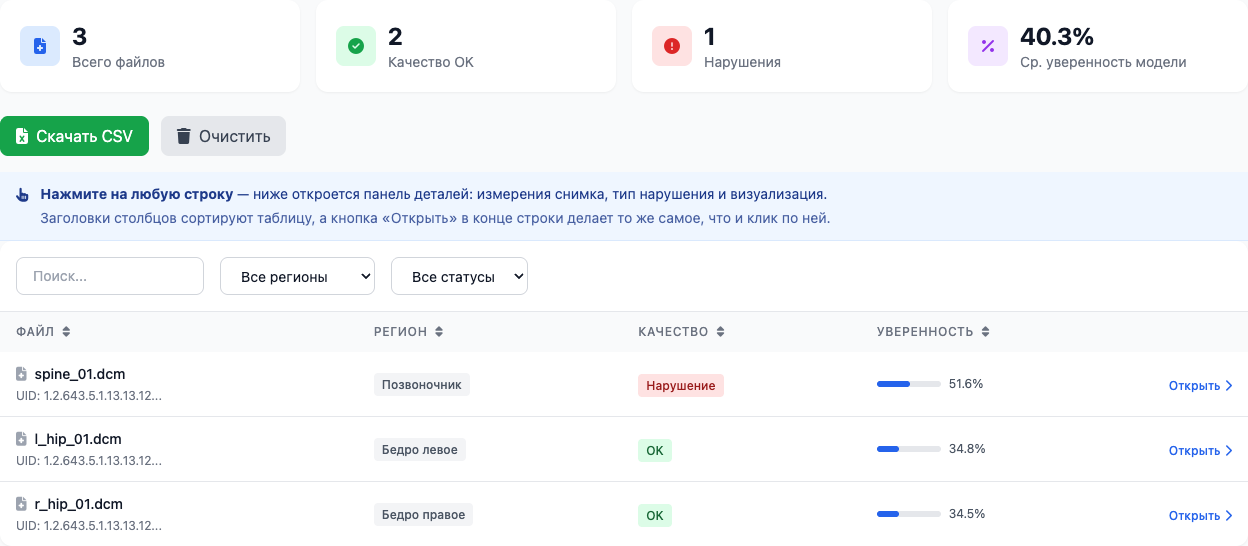Click the green checkmark quality OK icon
The height and width of the screenshot is (546, 1248).
[356, 46]
